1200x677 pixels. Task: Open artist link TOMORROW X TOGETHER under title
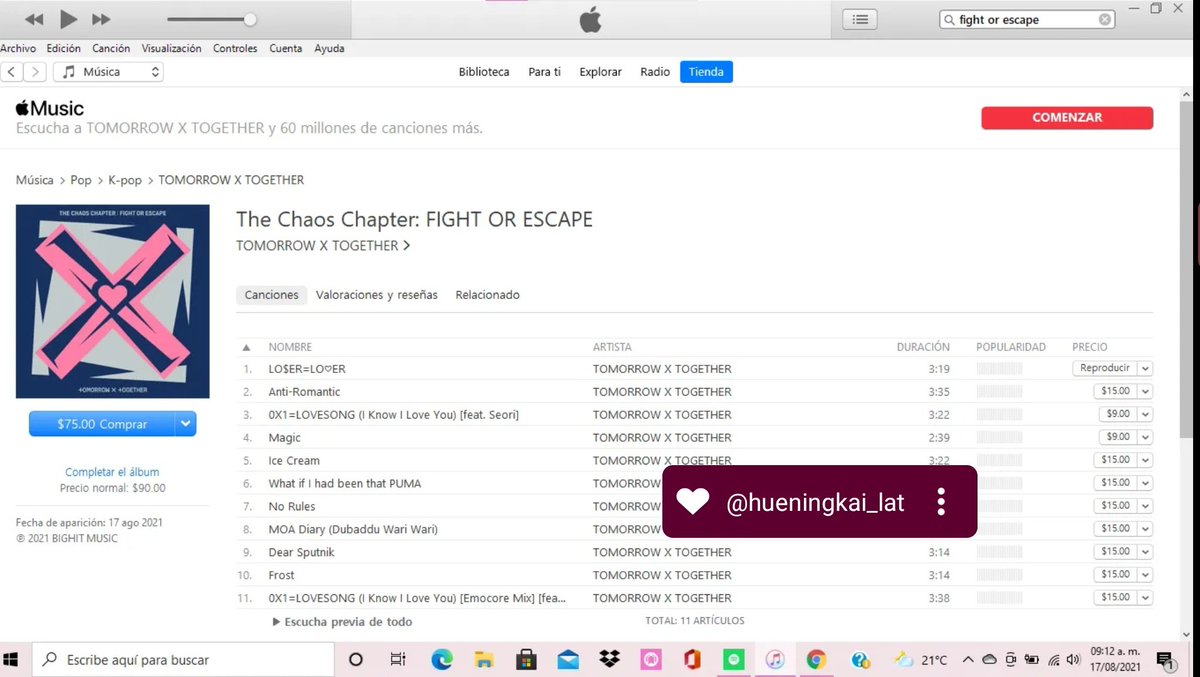(323, 245)
